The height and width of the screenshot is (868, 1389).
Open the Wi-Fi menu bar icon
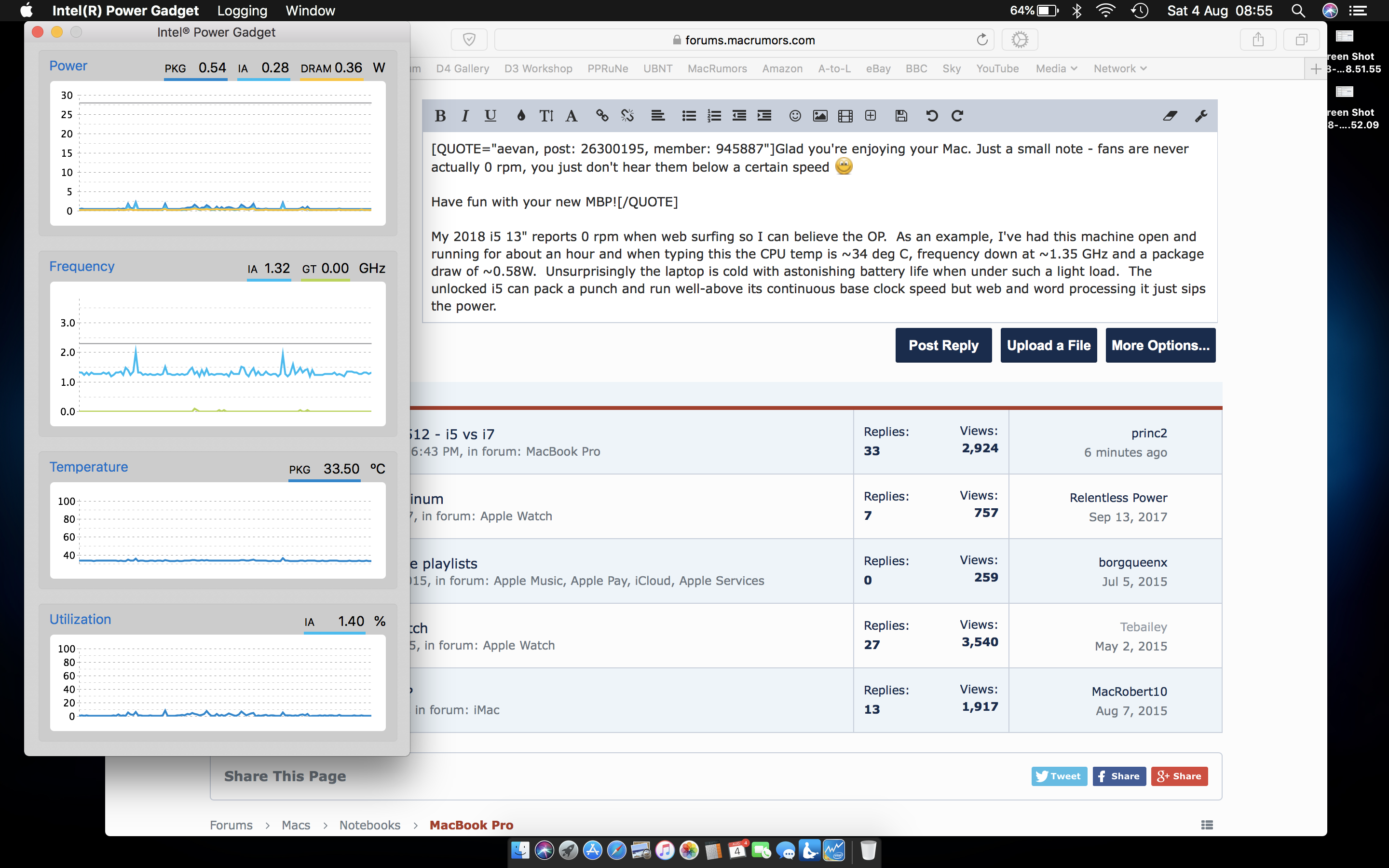click(x=1105, y=11)
